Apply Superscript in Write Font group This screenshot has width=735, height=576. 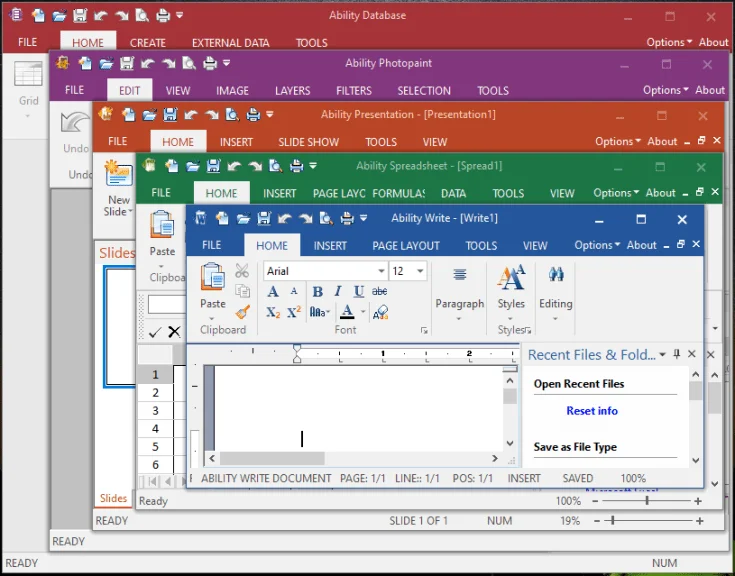[x=294, y=312]
